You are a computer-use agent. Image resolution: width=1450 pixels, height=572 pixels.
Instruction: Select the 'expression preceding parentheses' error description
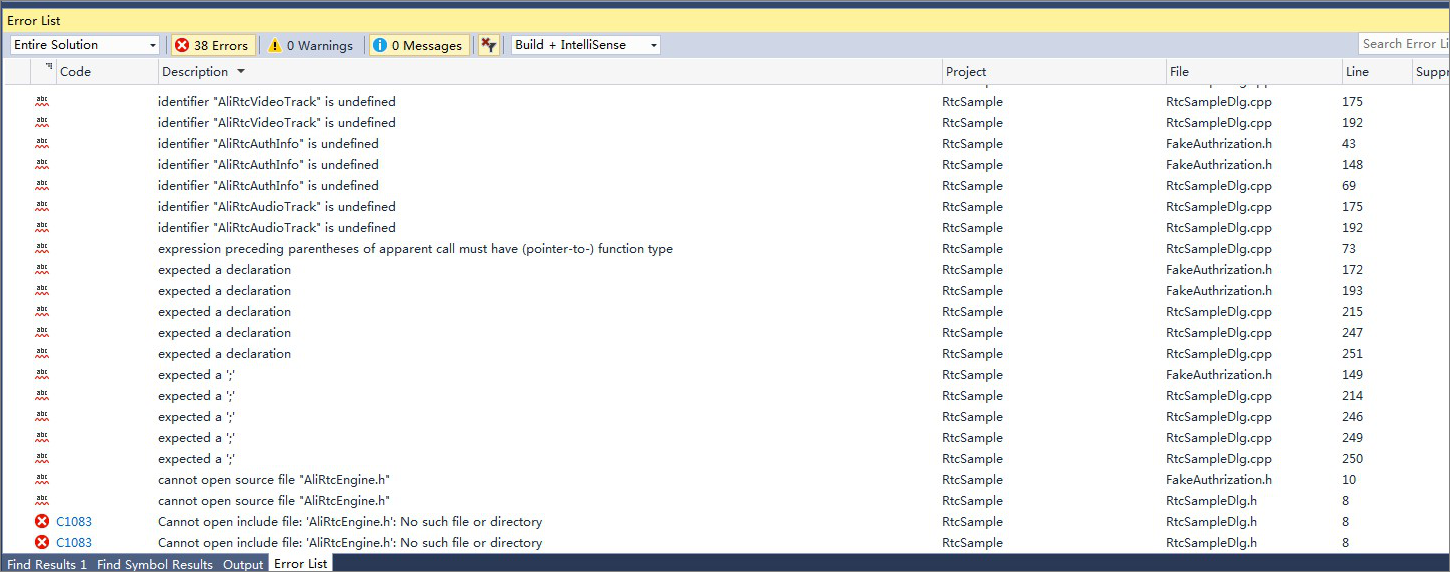pyautogui.click(x=415, y=249)
